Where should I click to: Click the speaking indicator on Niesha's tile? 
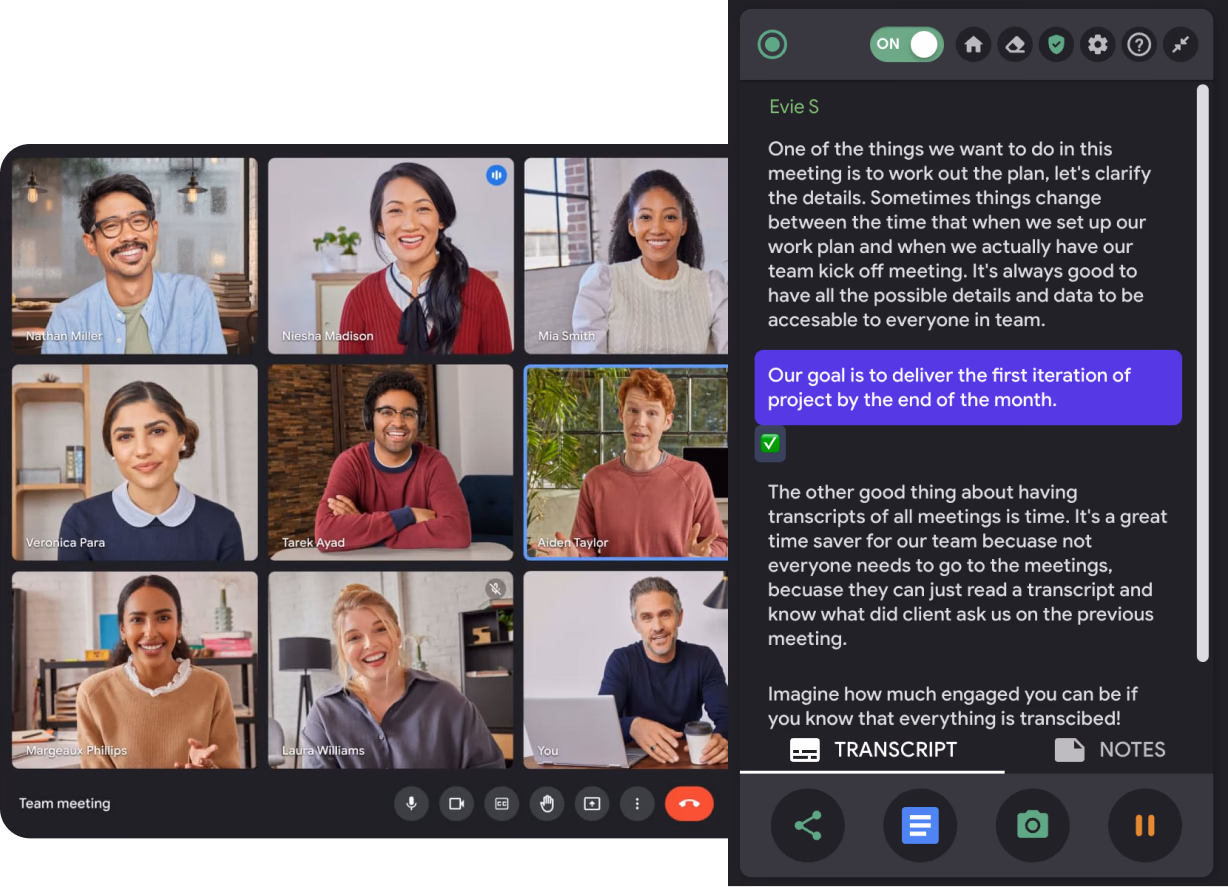tap(496, 175)
